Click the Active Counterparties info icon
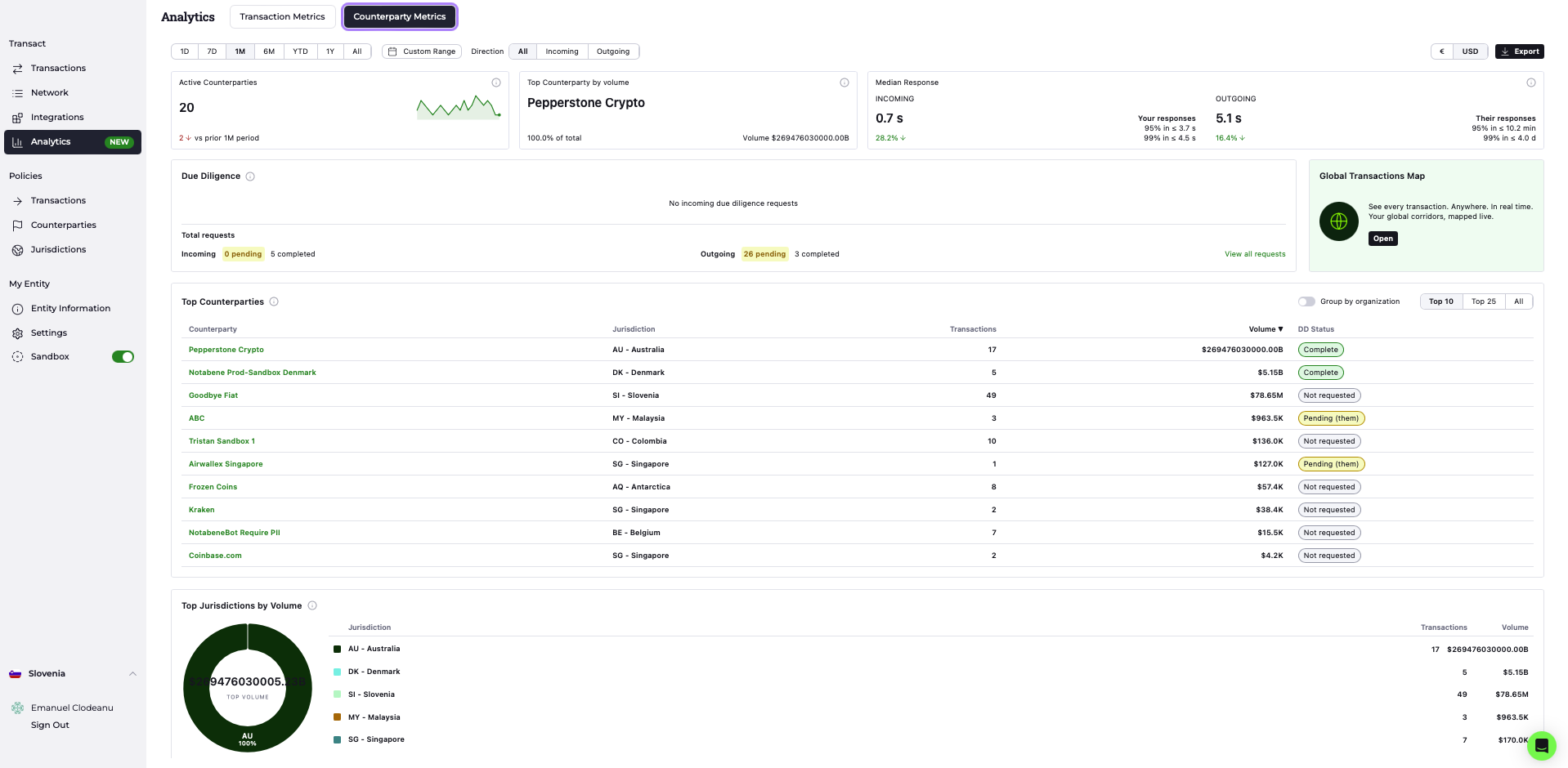Screen dimensions: 1568x768 tap(496, 83)
